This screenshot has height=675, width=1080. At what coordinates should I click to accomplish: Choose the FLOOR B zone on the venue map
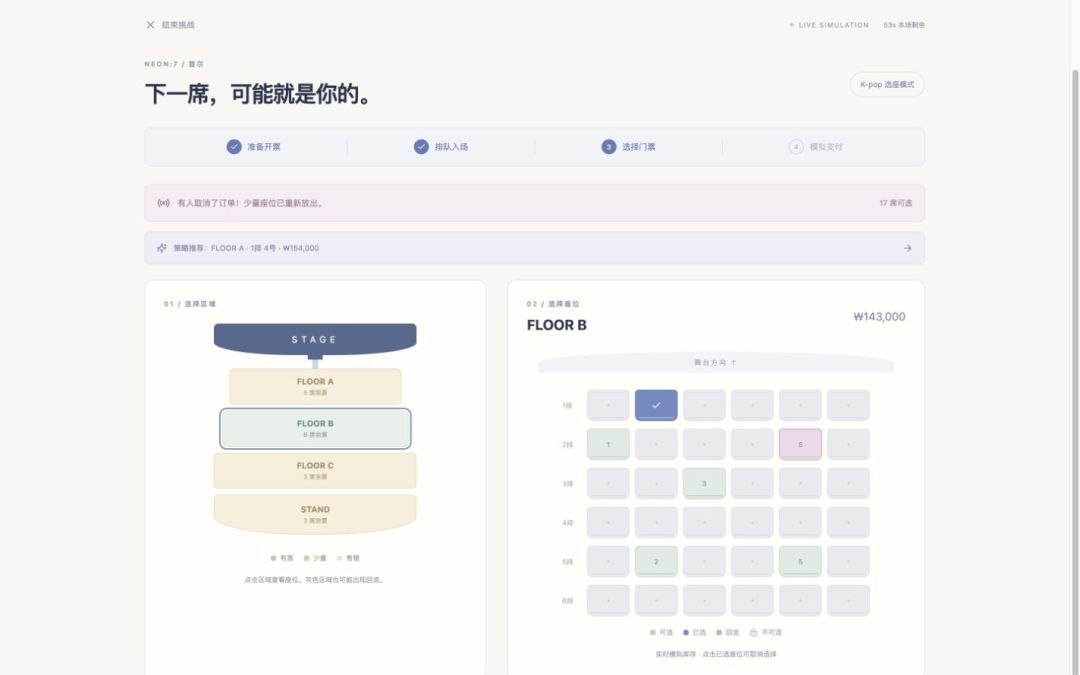(315, 428)
